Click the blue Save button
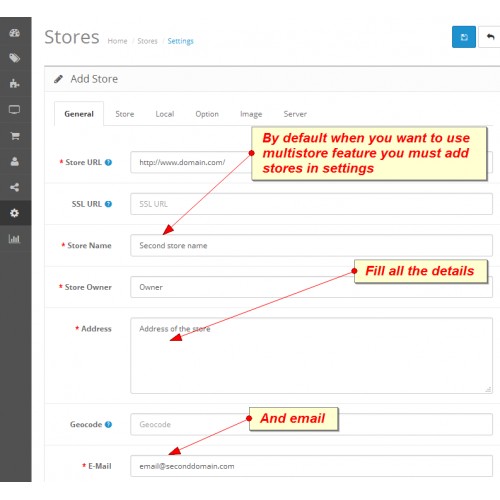The width and height of the screenshot is (500, 500). pyautogui.click(x=464, y=37)
